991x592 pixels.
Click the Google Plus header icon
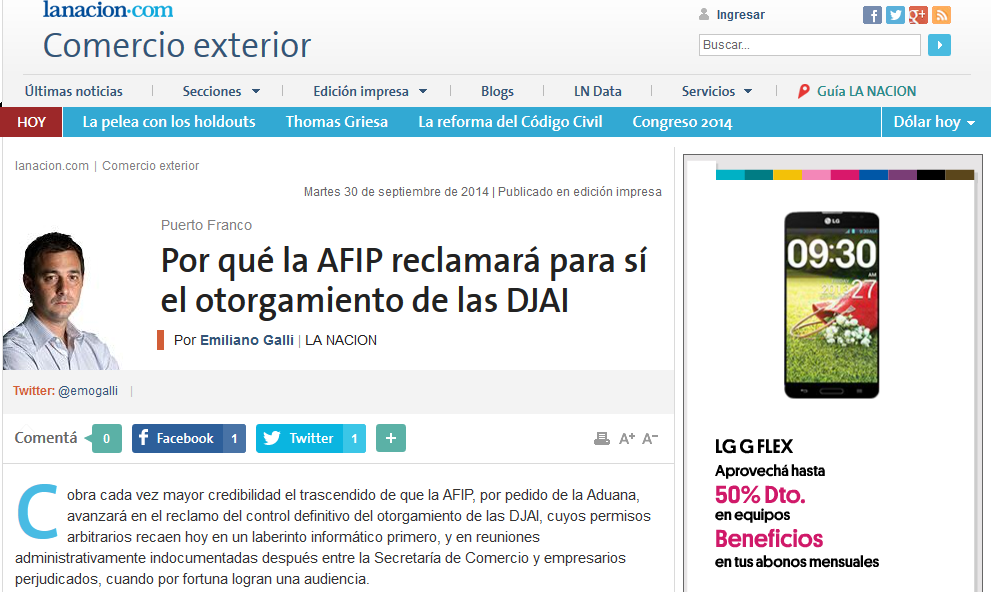click(x=918, y=15)
